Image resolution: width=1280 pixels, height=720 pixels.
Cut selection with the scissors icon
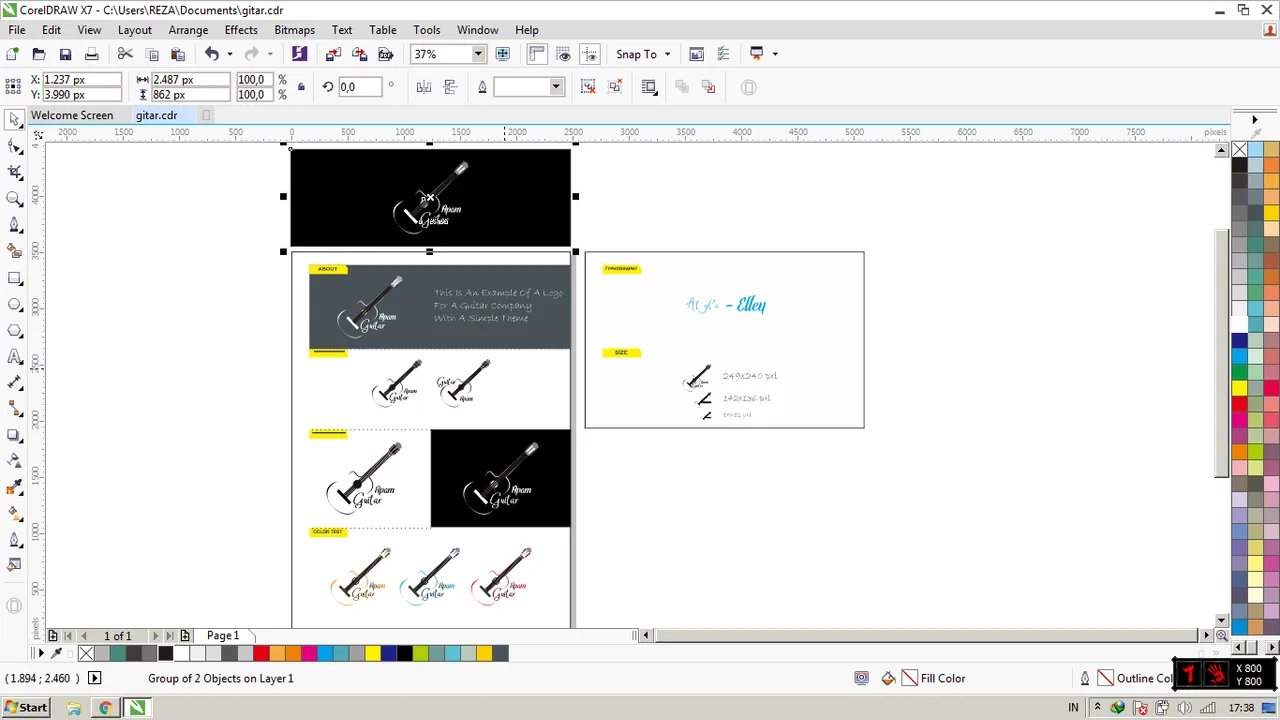click(x=125, y=54)
